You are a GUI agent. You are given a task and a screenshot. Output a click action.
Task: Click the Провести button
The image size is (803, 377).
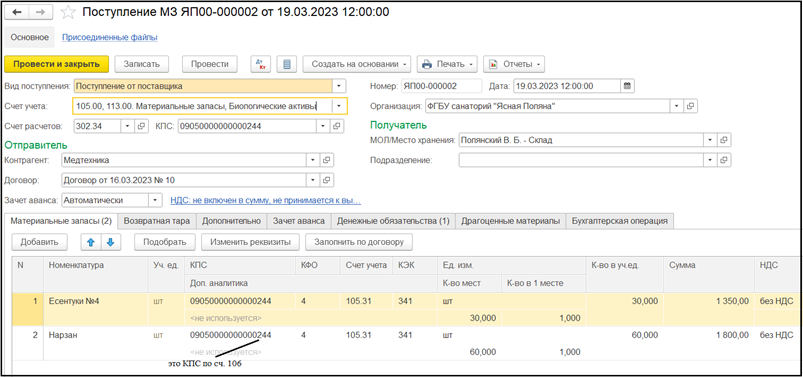tap(209, 64)
